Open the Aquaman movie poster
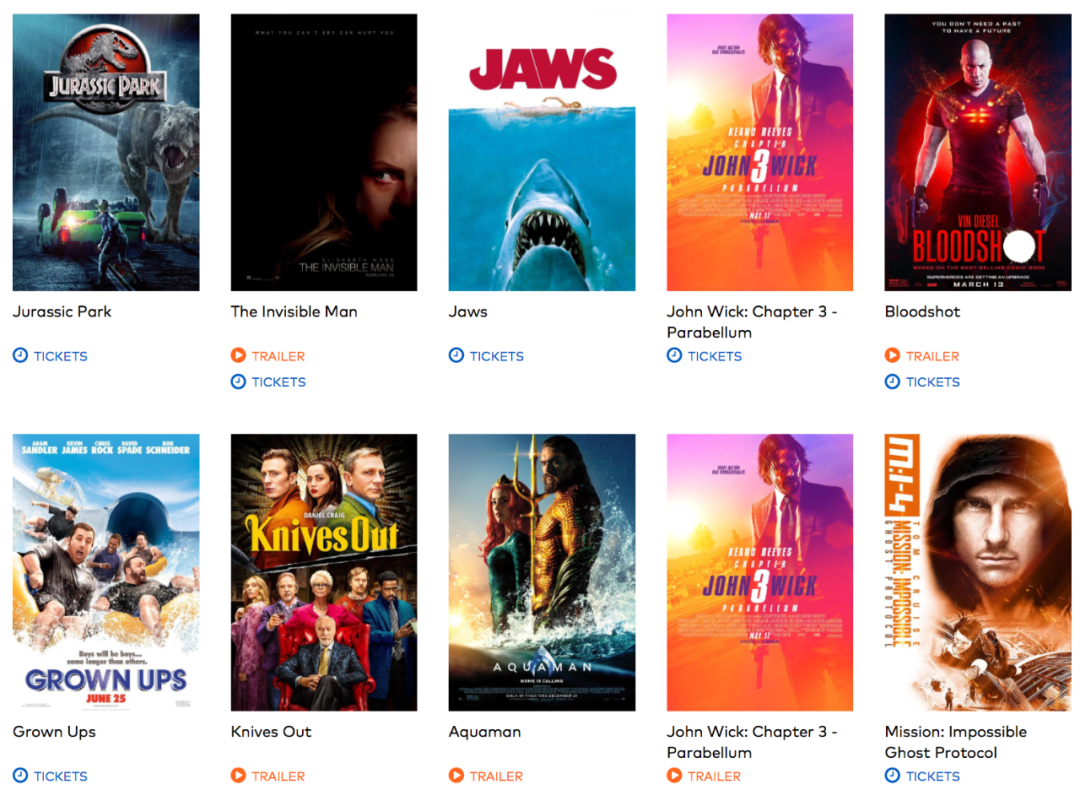1080x790 pixels. [542, 572]
